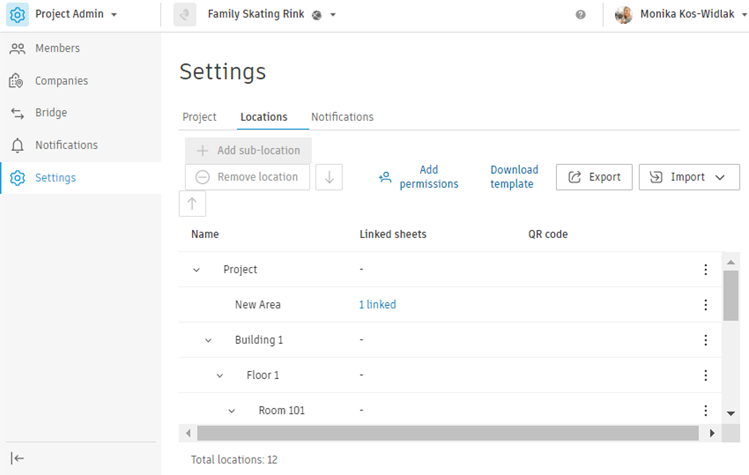
Task: Collapse the Building 1 tree node
Action: tap(209, 340)
